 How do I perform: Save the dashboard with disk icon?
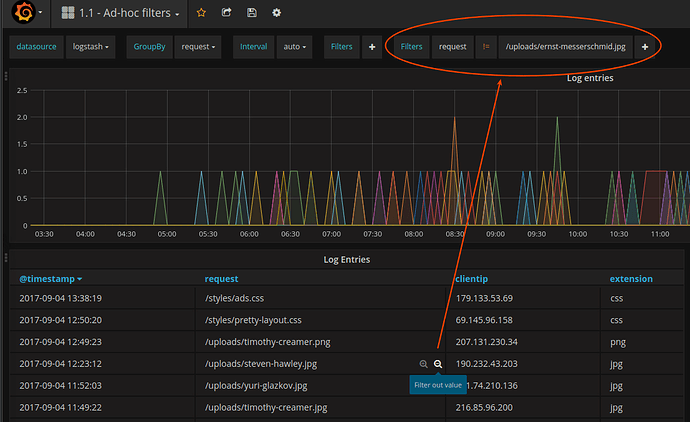251,13
